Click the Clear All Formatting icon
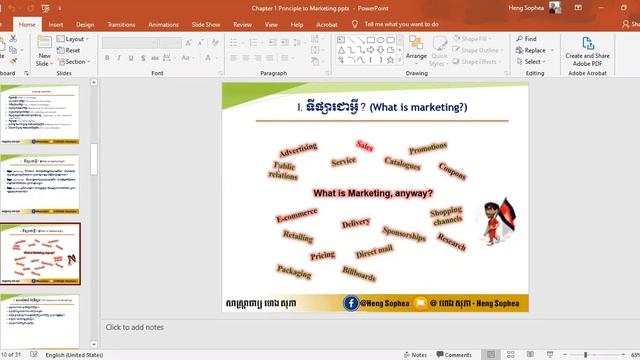This screenshot has height=360, width=640. [x=215, y=43]
